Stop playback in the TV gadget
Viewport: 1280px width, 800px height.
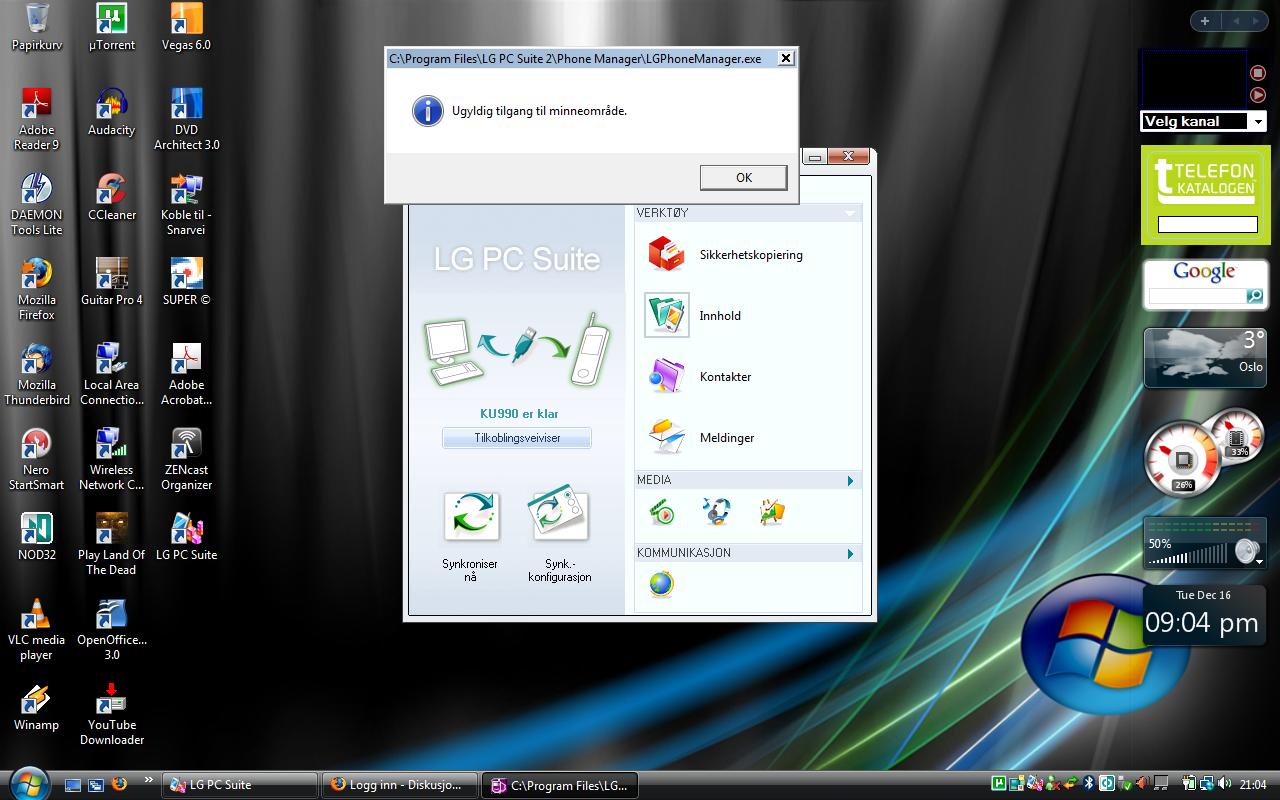point(1258,72)
